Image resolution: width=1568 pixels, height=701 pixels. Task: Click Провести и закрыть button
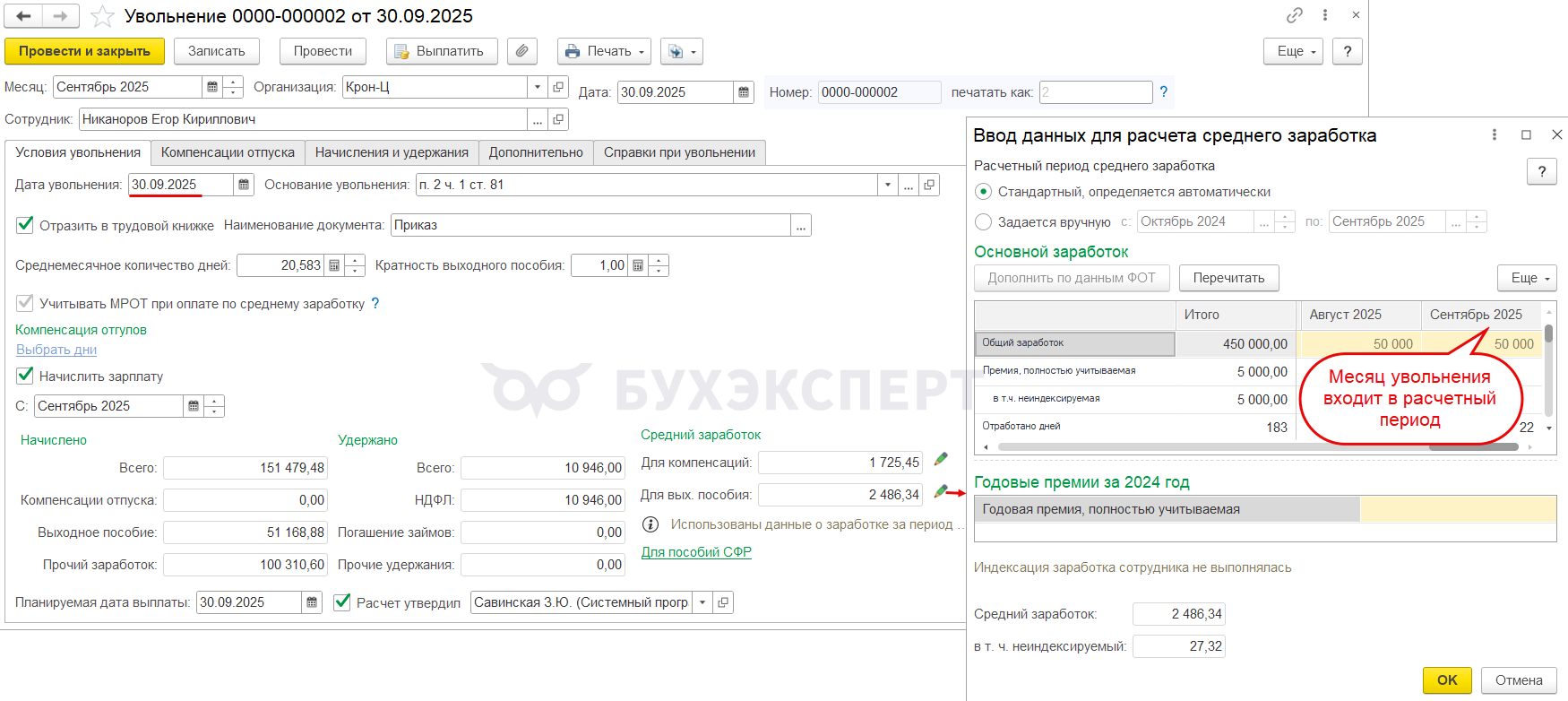coord(84,51)
